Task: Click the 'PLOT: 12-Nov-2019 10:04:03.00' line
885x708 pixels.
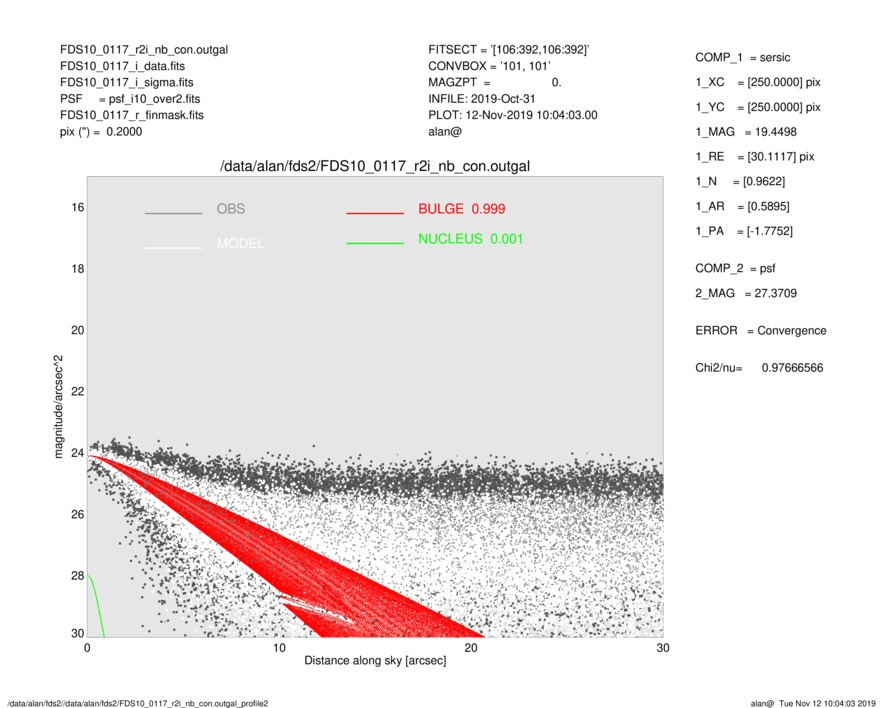Action: [512, 115]
